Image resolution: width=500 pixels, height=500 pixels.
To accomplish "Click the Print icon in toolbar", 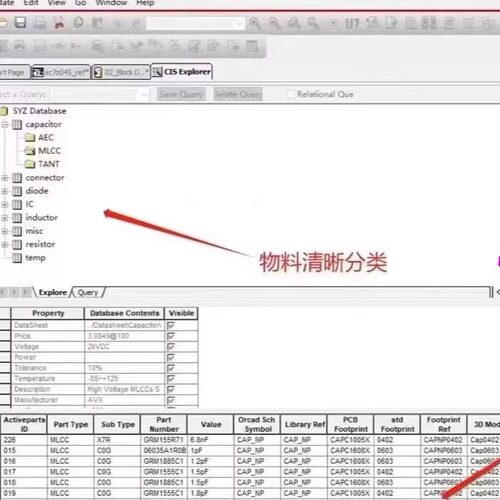I will click(x=40, y=23).
